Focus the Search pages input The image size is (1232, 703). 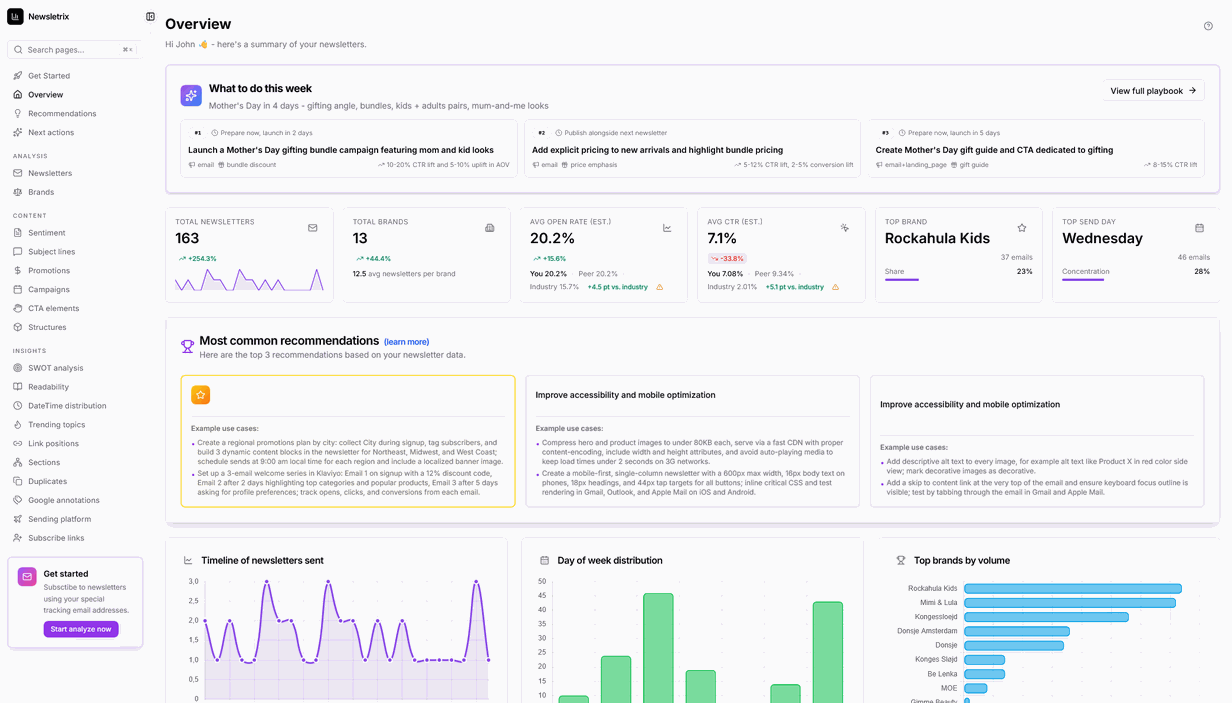(73, 49)
